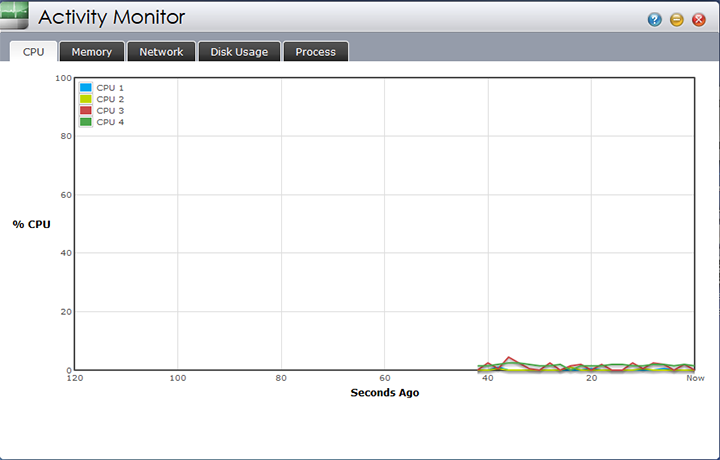Click the "% CPU" vertical axis label

[31, 224]
